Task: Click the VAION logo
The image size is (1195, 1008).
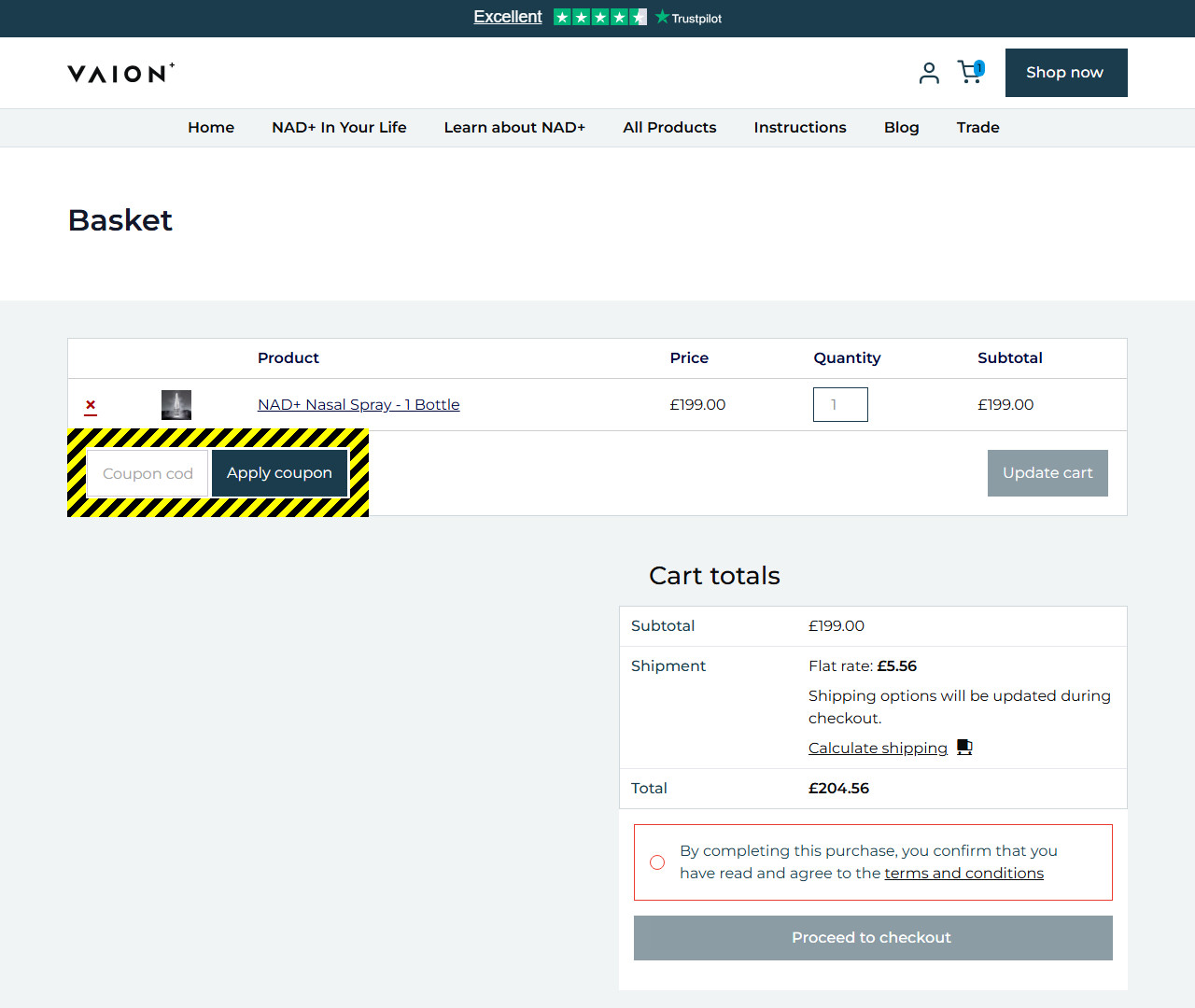Action: [x=121, y=73]
